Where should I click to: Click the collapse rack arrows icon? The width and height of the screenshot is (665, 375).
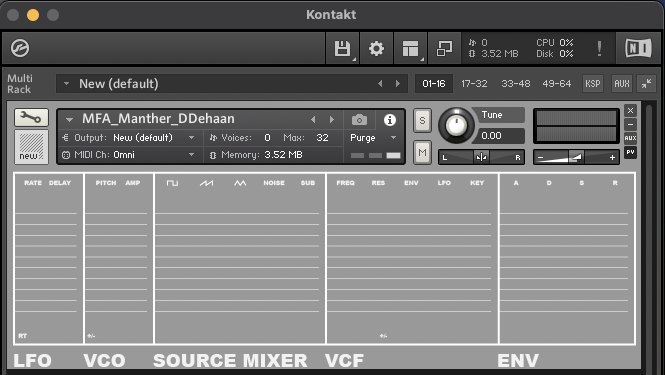(646, 84)
